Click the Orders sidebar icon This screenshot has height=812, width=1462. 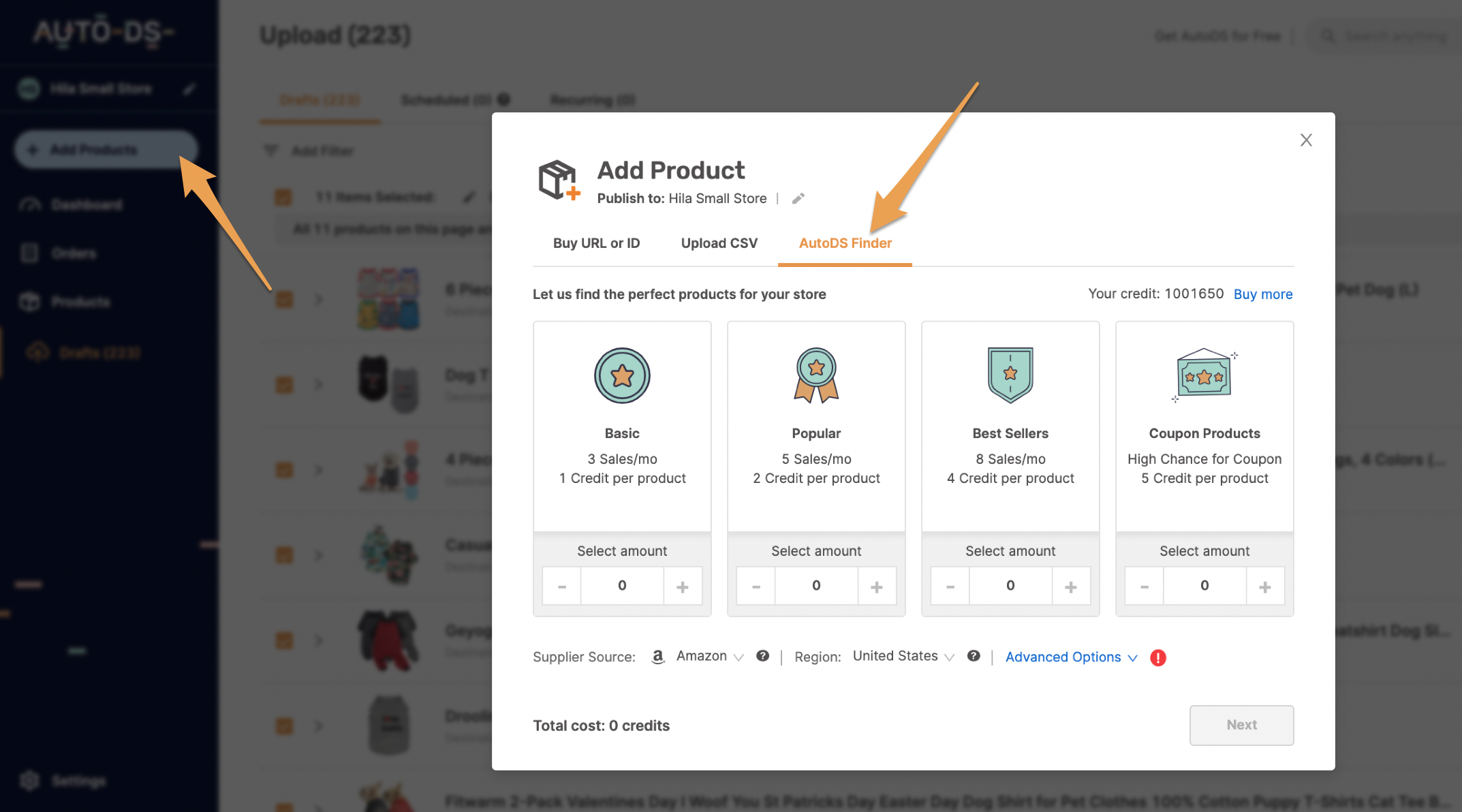29,253
